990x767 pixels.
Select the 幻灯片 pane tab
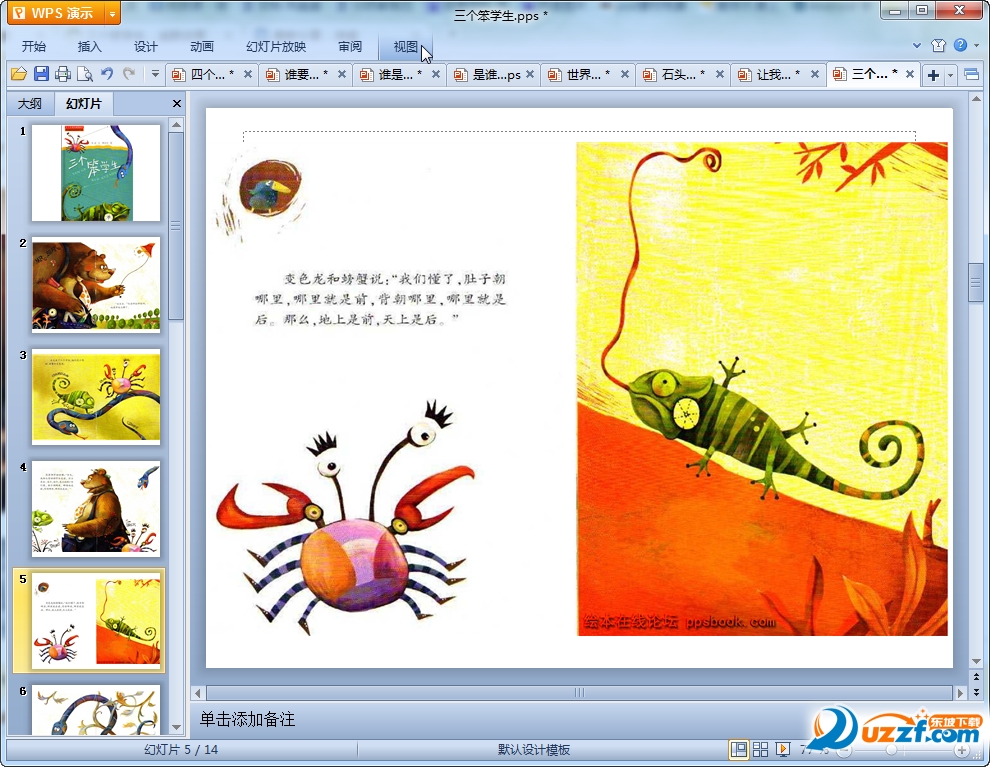coord(83,104)
